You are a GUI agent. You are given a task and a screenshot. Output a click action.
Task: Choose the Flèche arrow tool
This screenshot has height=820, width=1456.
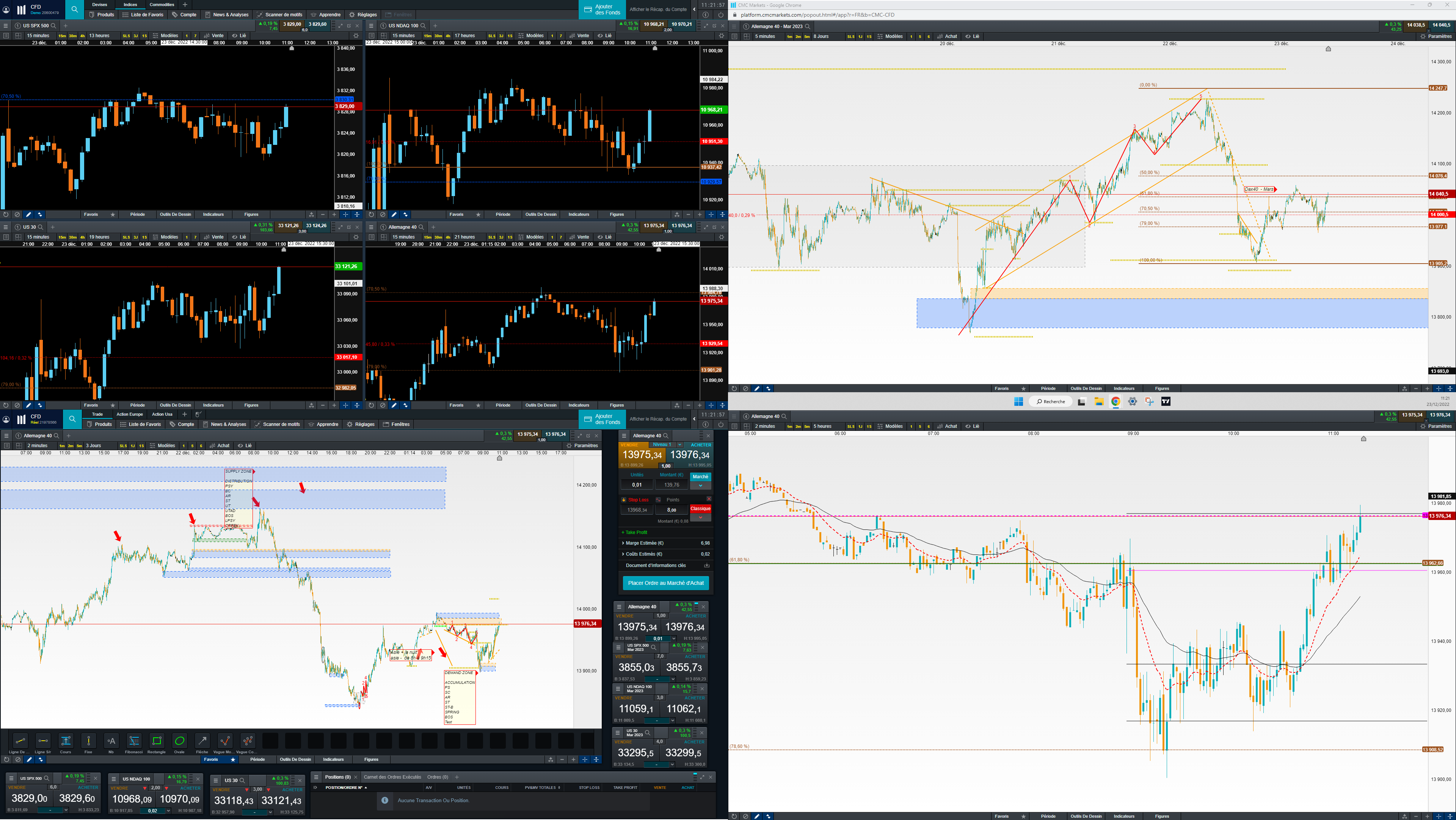202,741
